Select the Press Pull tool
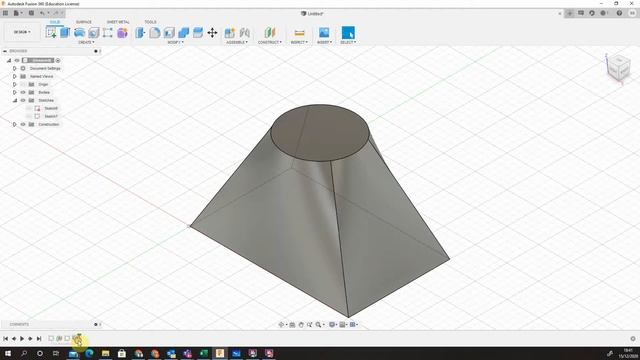640x360 pixels. [140, 33]
